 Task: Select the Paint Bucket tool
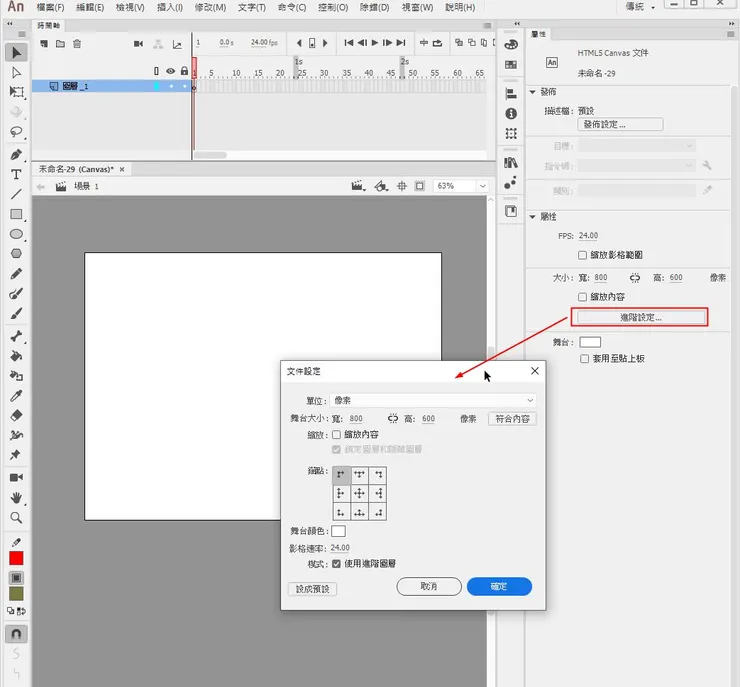[16, 356]
